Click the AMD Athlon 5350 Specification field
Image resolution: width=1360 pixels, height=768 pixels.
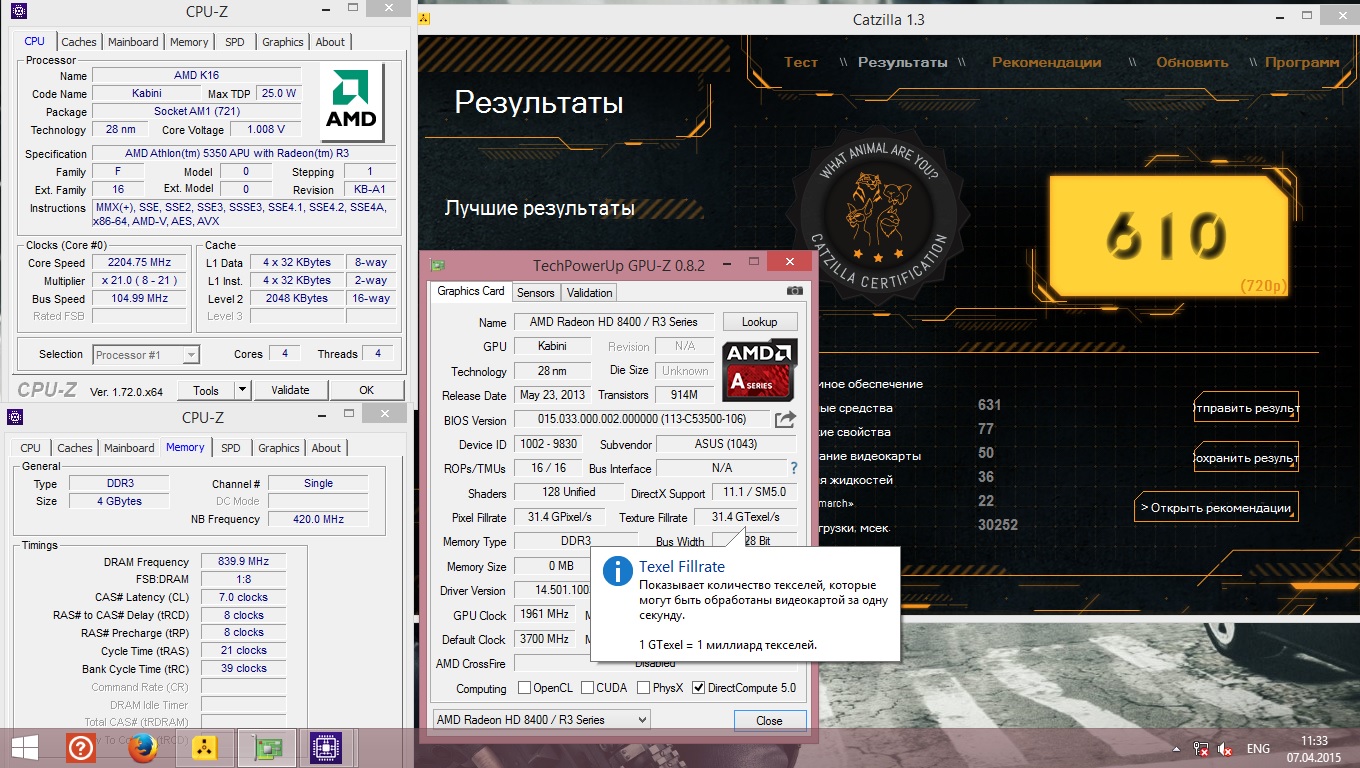click(244, 153)
